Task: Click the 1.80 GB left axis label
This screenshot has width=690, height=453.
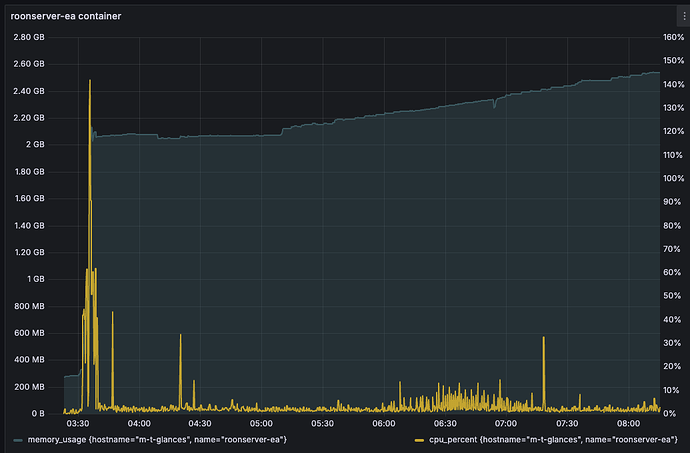Action: 29,172
